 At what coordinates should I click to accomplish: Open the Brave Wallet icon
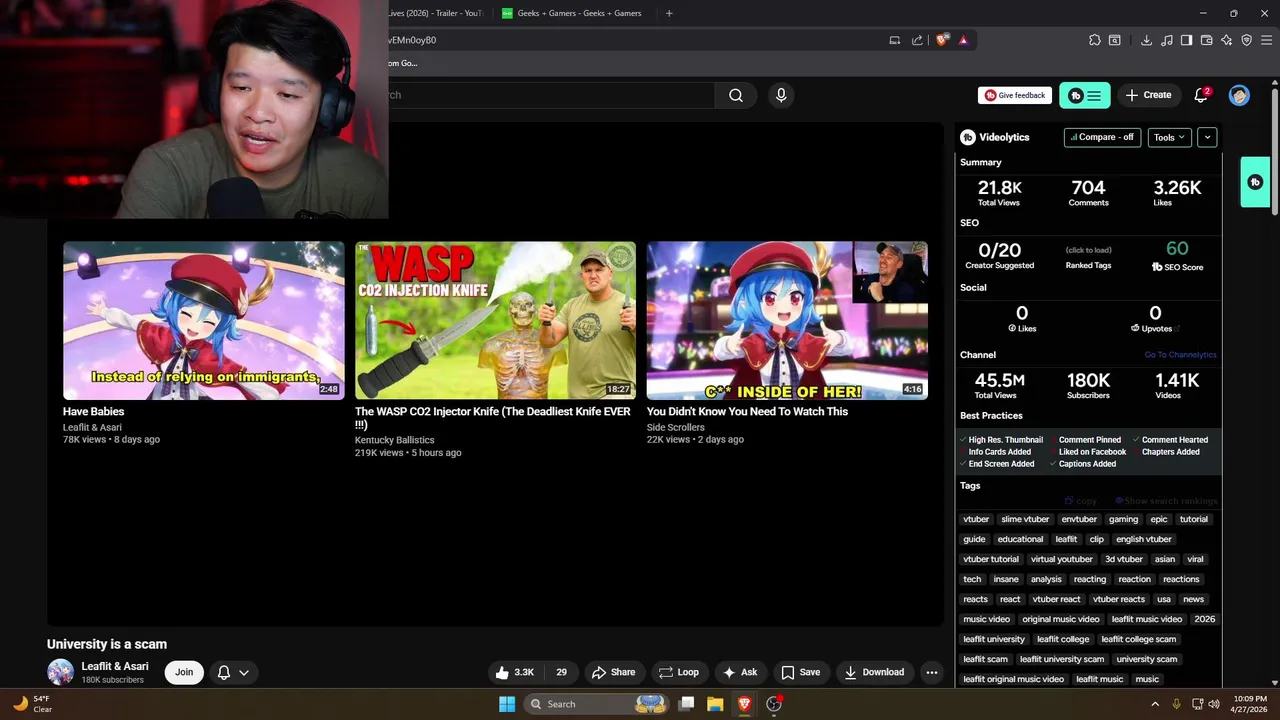point(1206,40)
